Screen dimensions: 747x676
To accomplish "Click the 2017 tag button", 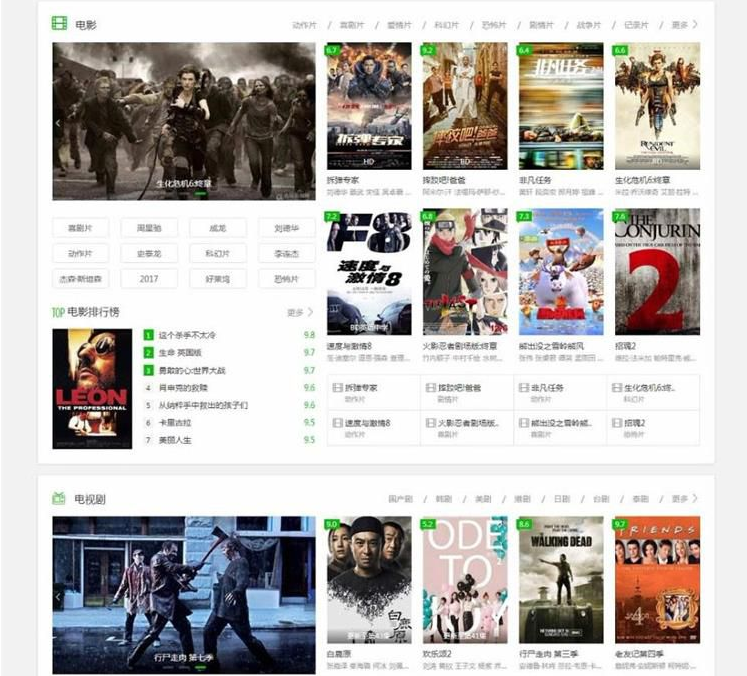I will 149,279.
